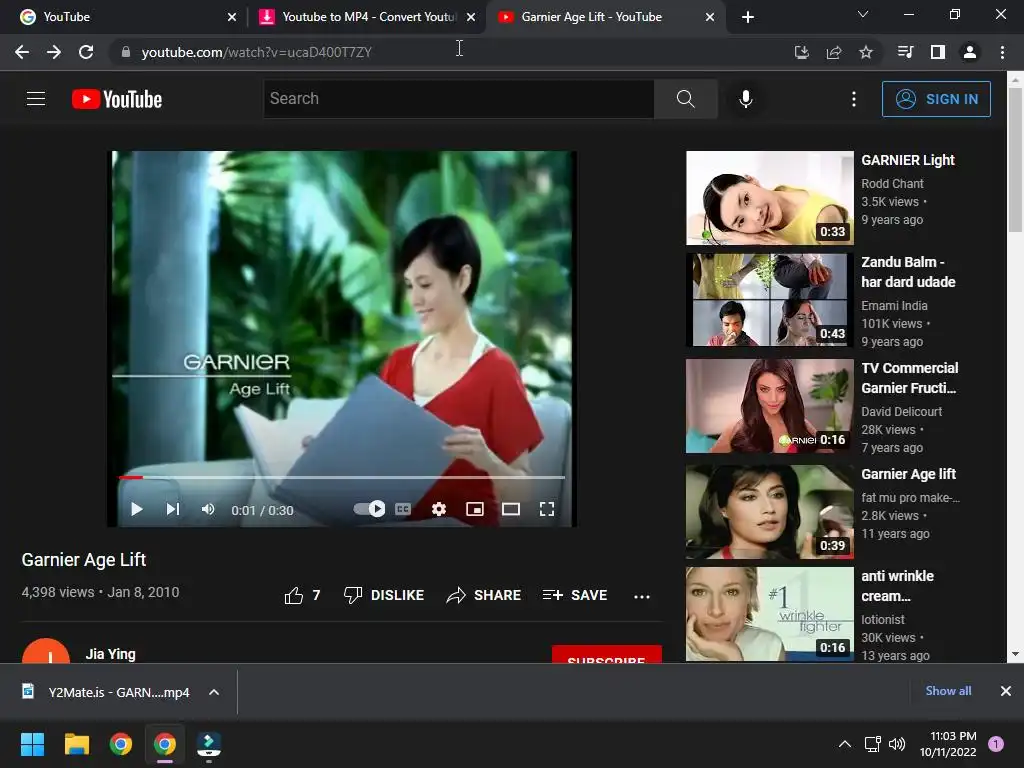Open more actions ellipsis under video
The height and width of the screenshot is (768, 1024).
point(642,596)
